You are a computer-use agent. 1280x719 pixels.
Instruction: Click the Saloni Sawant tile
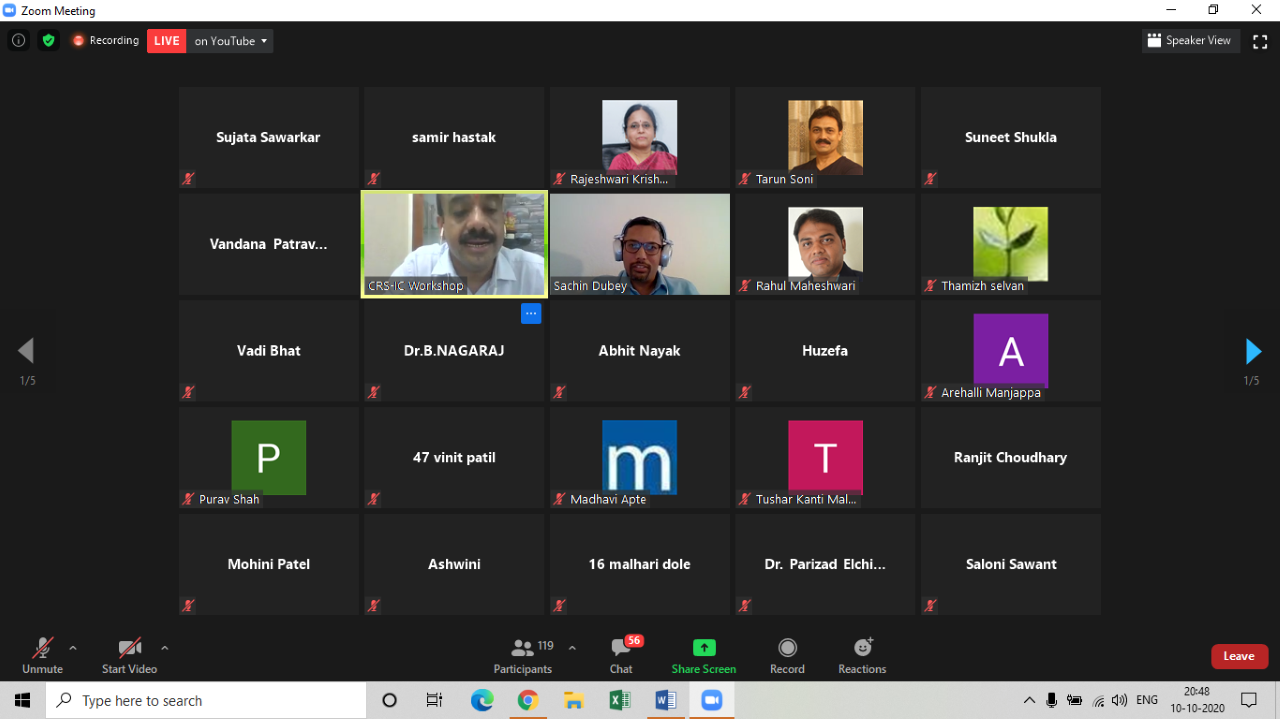1011,564
